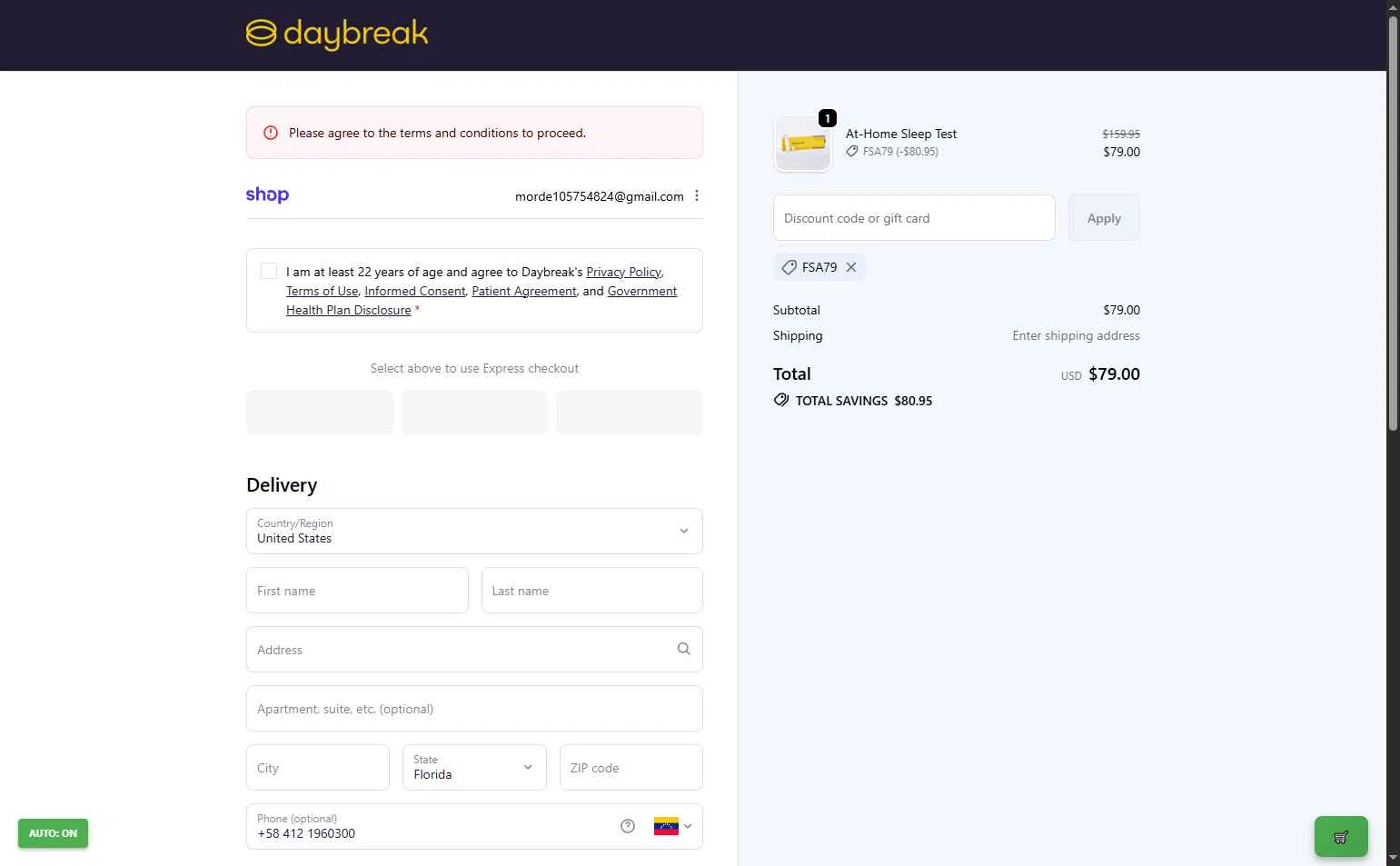Click the terms and conditions error message
Image resolution: width=1400 pixels, height=866 pixels.
[x=437, y=133]
